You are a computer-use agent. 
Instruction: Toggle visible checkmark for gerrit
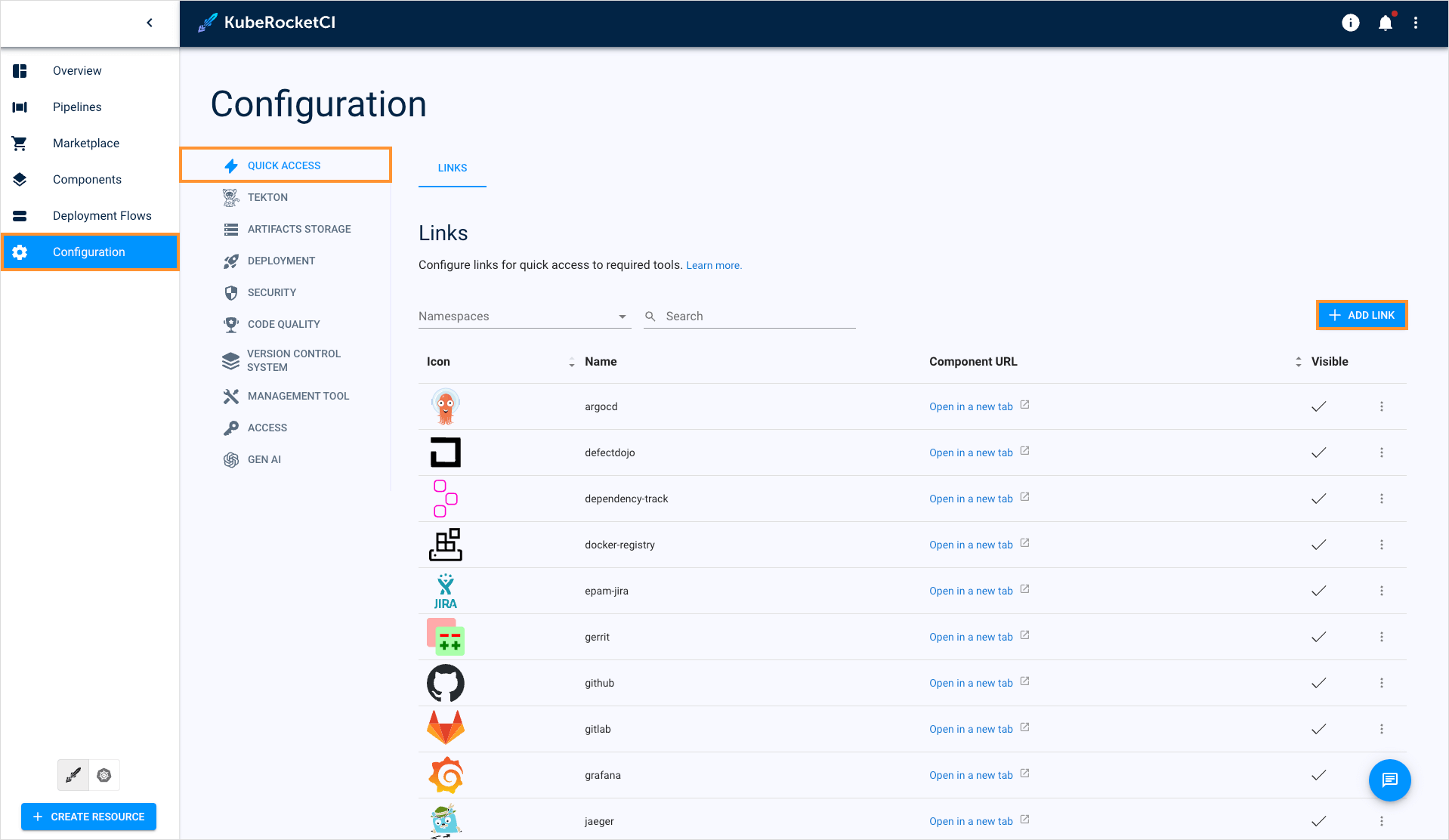[x=1318, y=637]
